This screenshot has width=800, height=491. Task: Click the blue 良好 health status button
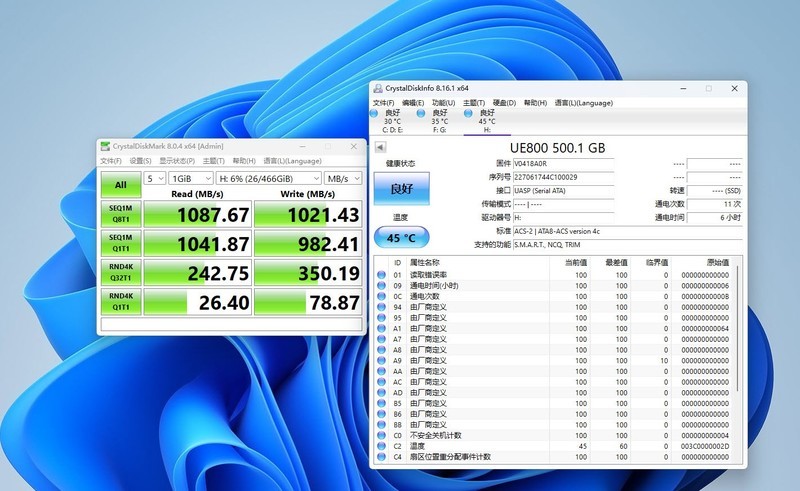click(x=401, y=187)
